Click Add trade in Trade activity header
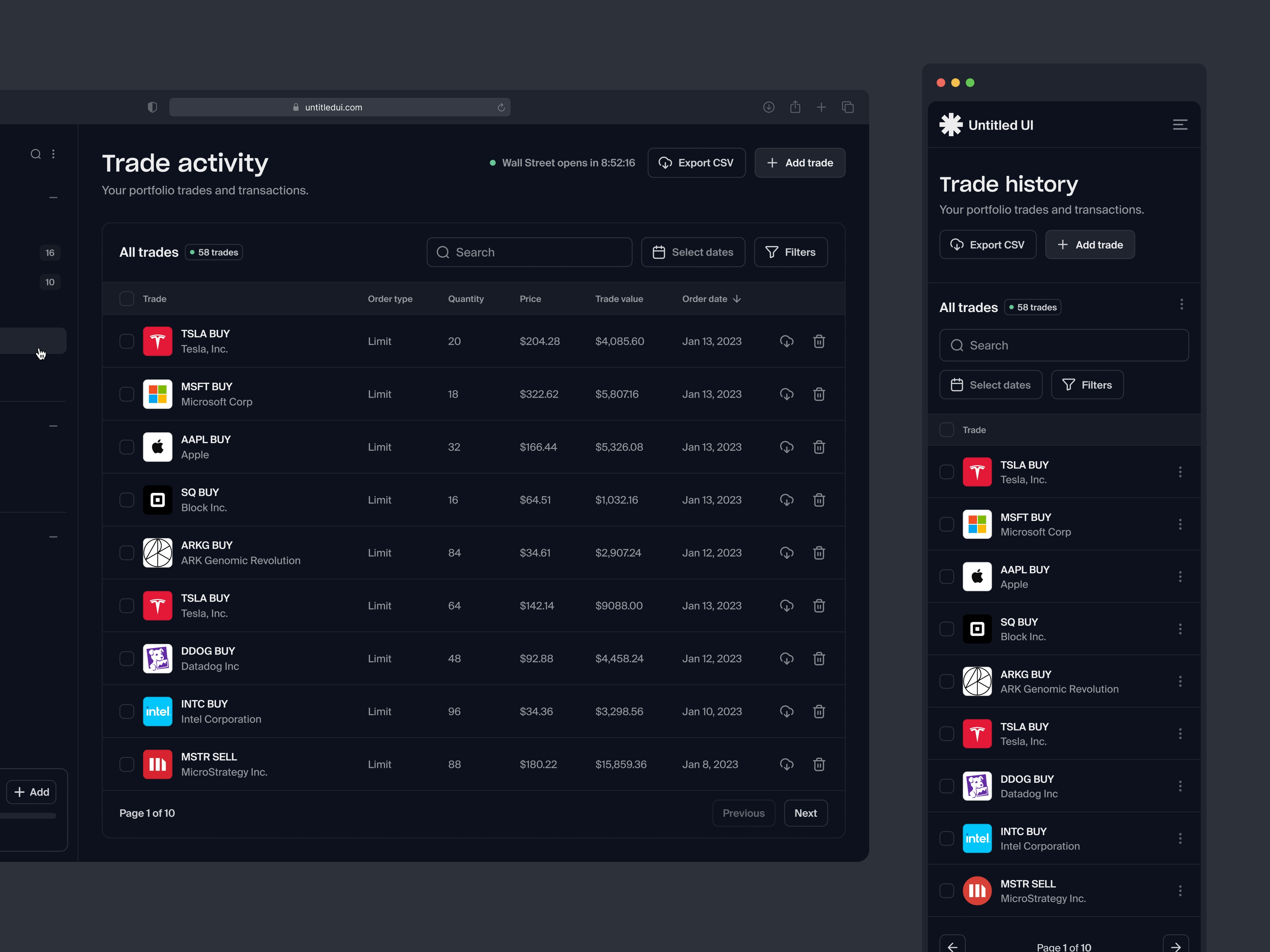The height and width of the screenshot is (952, 1270). click(799, 163)
